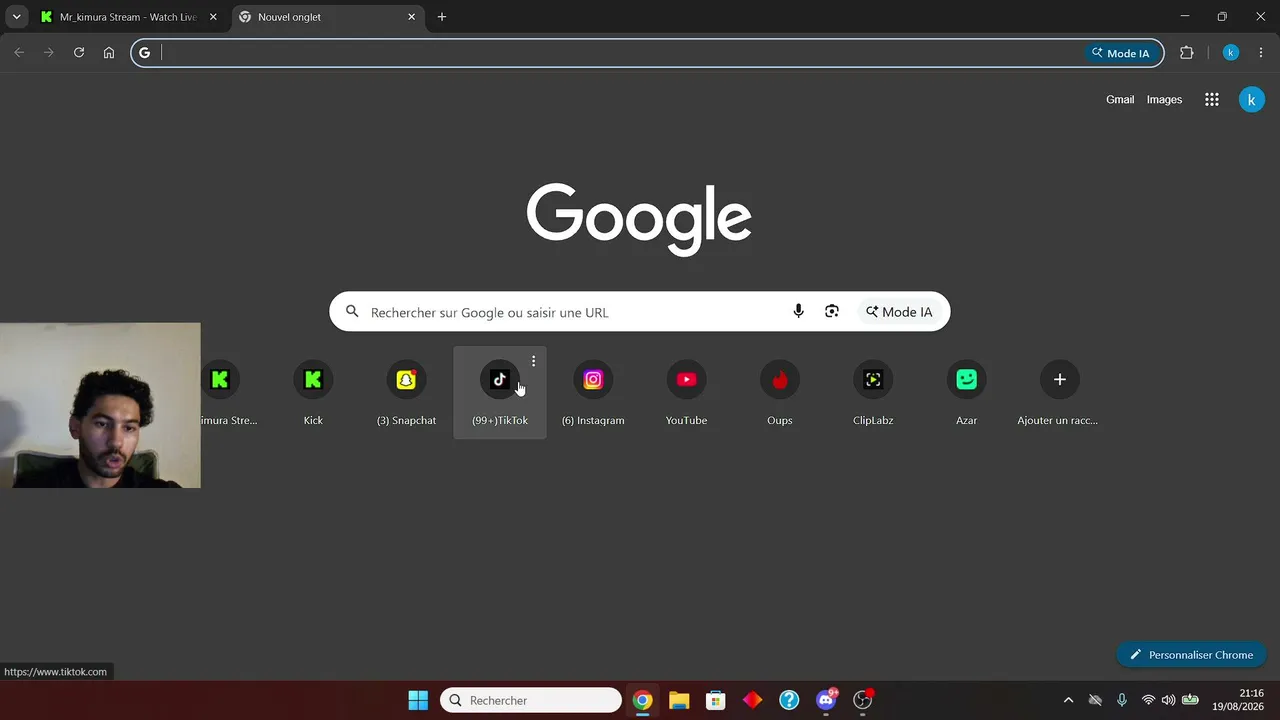Click the red diamond app in the taskbar
This screenshot has height=720, width=1280.
[752, 700]
